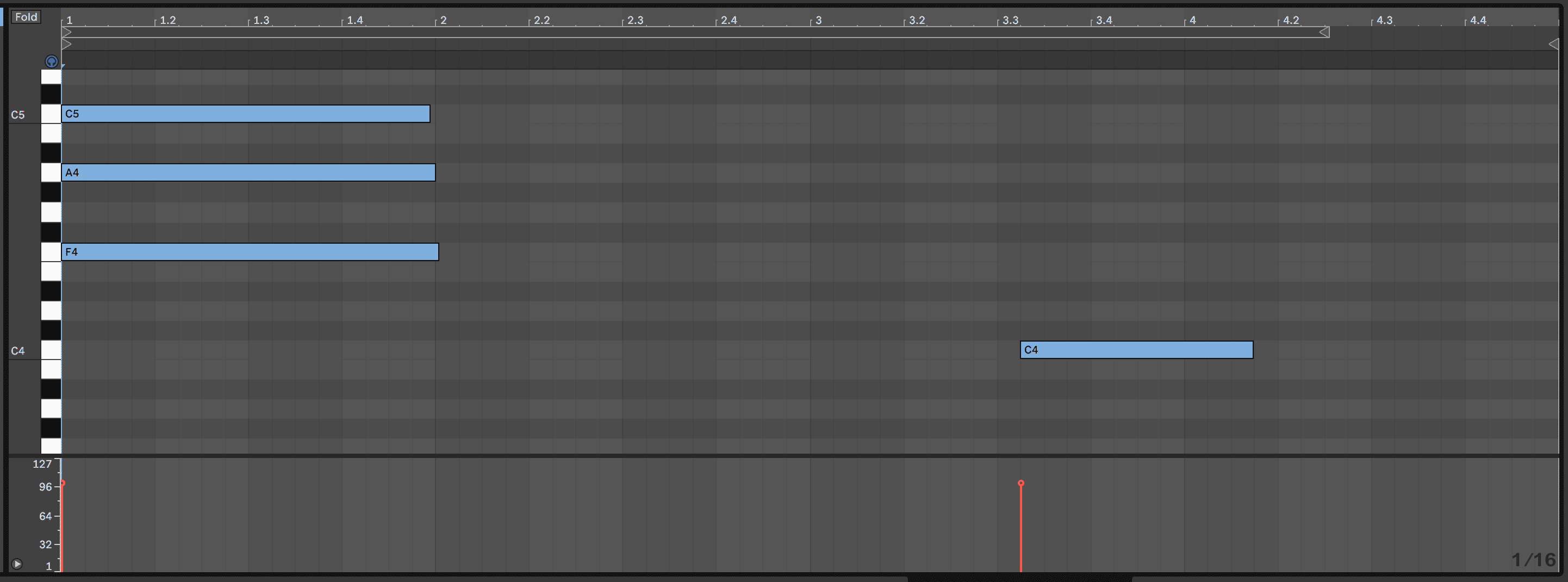Click the 1/16 grid size indicator
The image size is (1568, 582).
click(x=1533, y=560)
